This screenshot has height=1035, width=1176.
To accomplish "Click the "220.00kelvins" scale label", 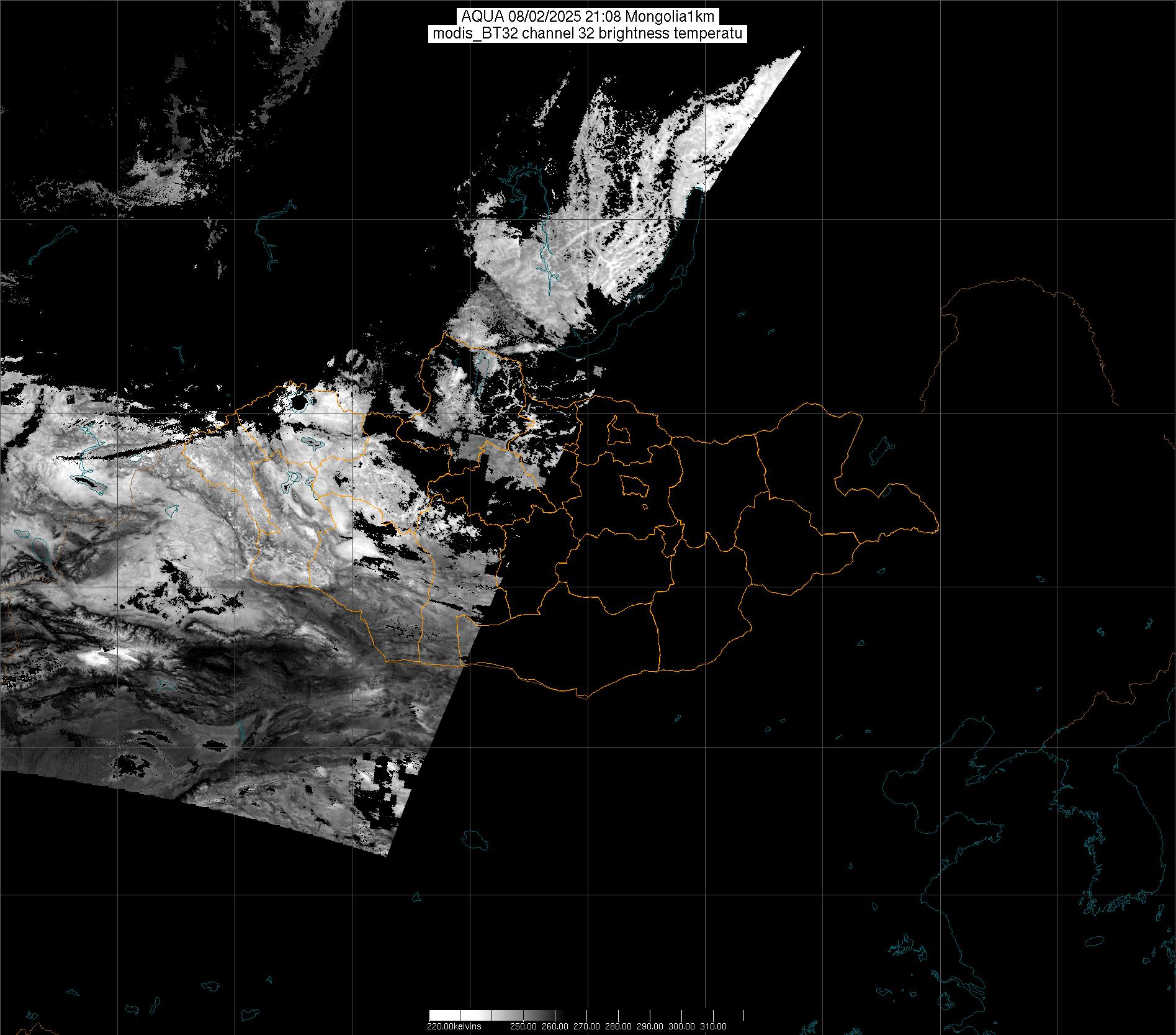I will [454, 1026].
